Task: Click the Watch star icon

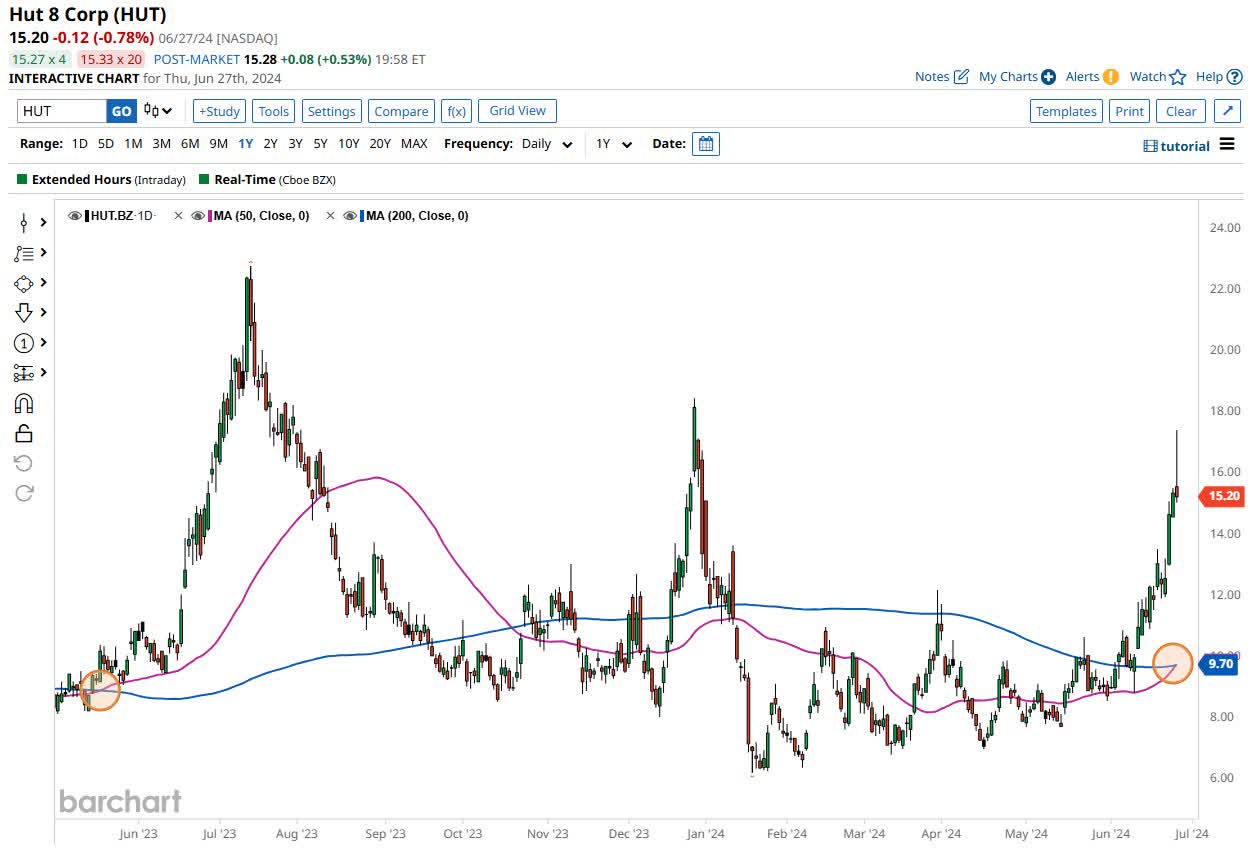Action: click(x=1178, y=77)
